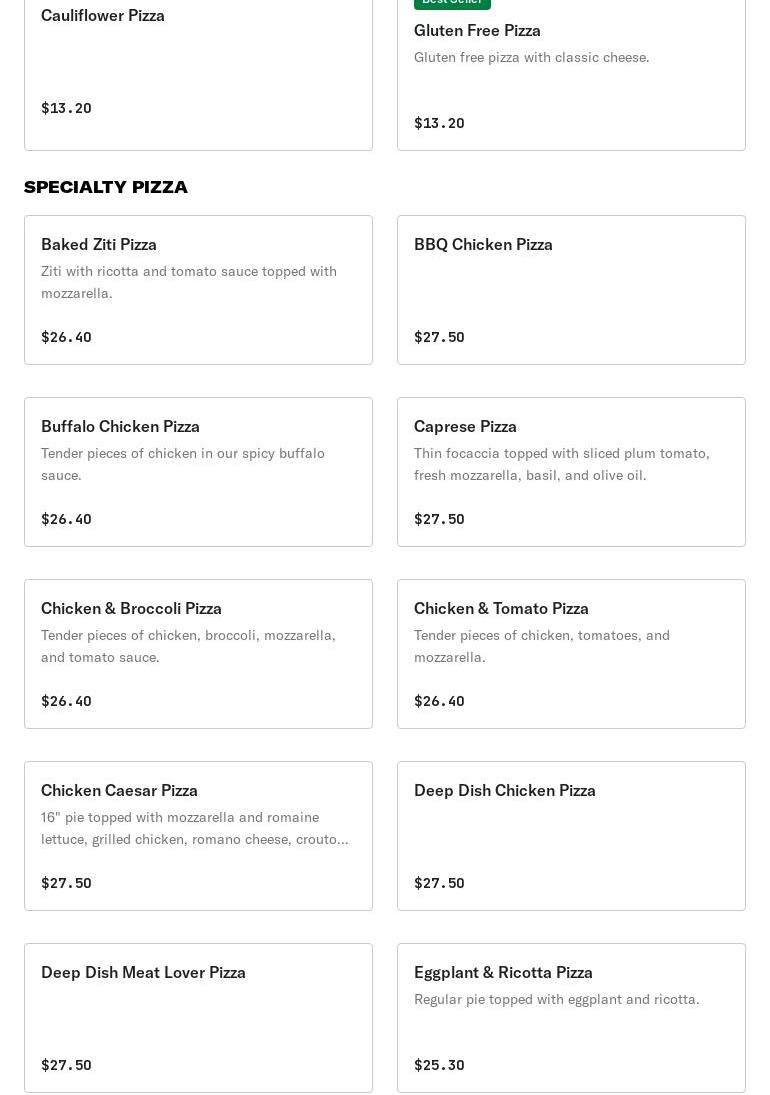Click the Baked Ziti $26.40 price
Screen dimensions: 770x1095
click(66, 337)
